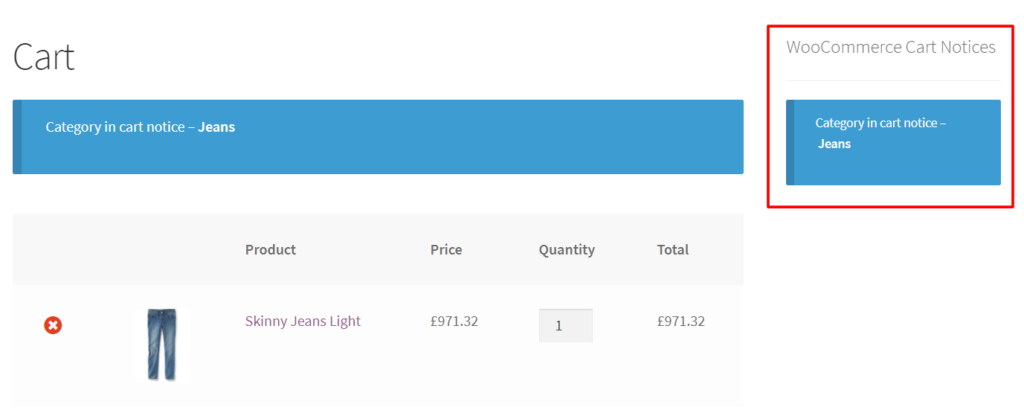1024x416 pixels.
Task: Click bold Jeans in the wide notice banner
Action: 216,127
